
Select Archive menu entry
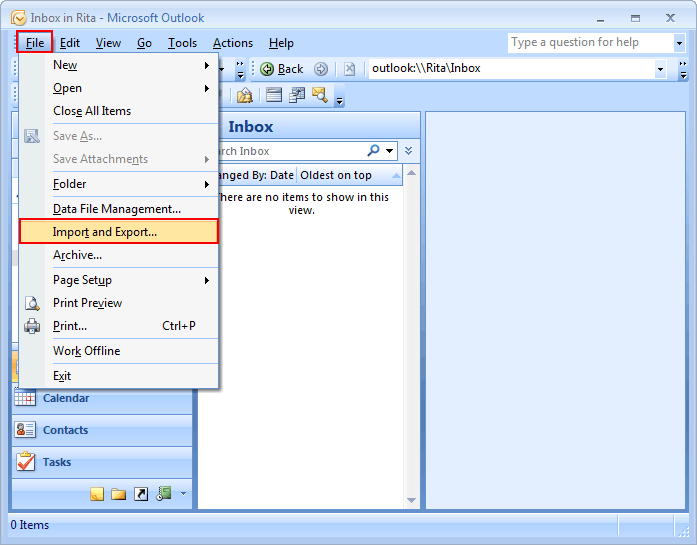(119, 255)
